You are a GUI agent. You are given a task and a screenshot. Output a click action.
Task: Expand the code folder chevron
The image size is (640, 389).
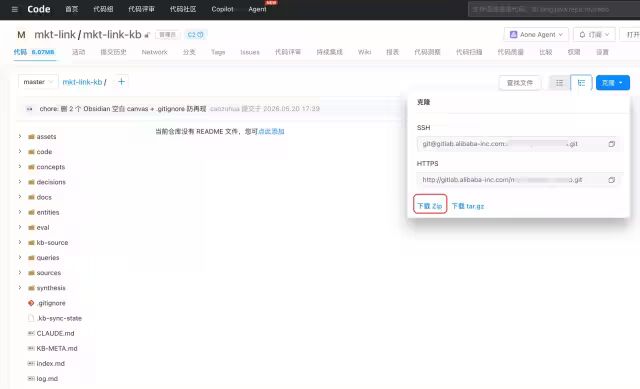(x=20, y=151)
